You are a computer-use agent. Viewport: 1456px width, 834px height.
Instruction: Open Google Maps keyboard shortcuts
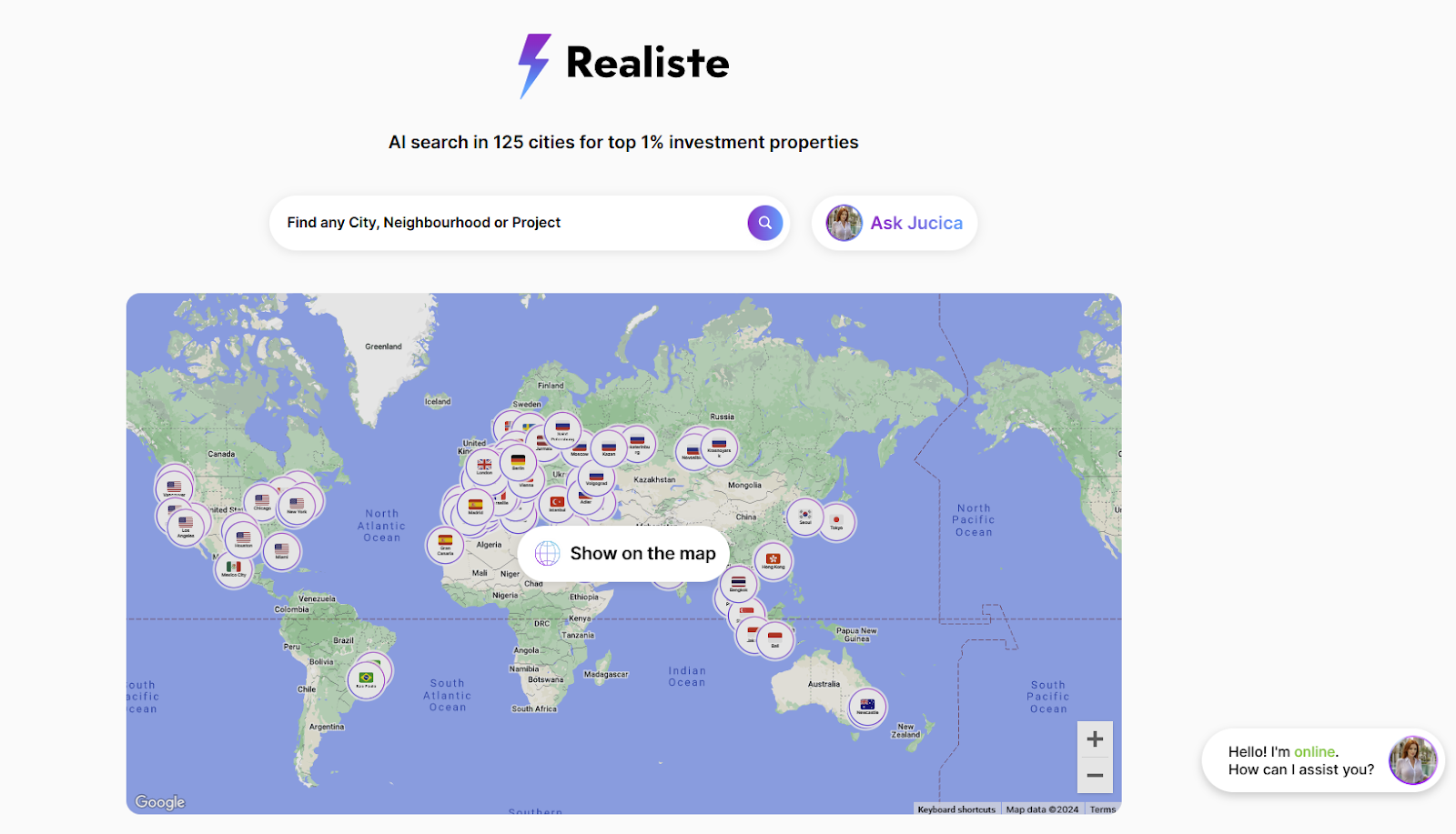(956, 809)
